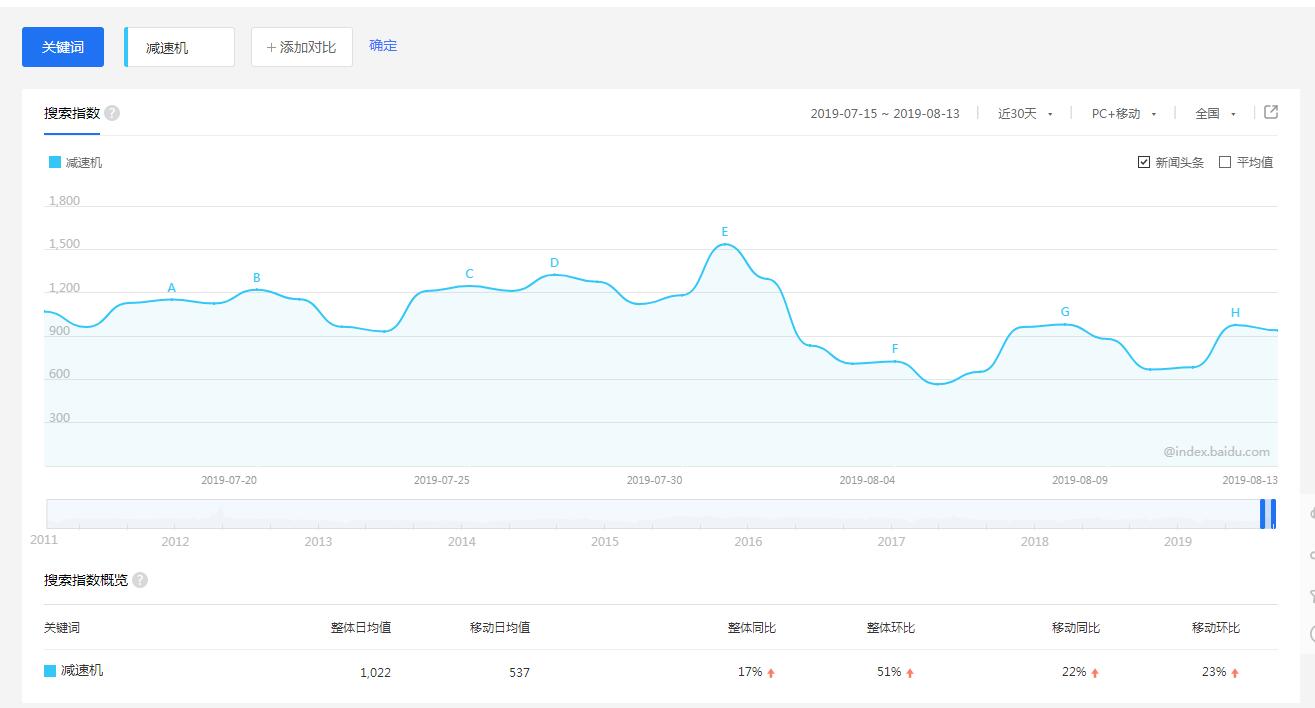Click the 整体日均值 column header
The height and width of the screenshot is (708, 1315).
point(361,628)
